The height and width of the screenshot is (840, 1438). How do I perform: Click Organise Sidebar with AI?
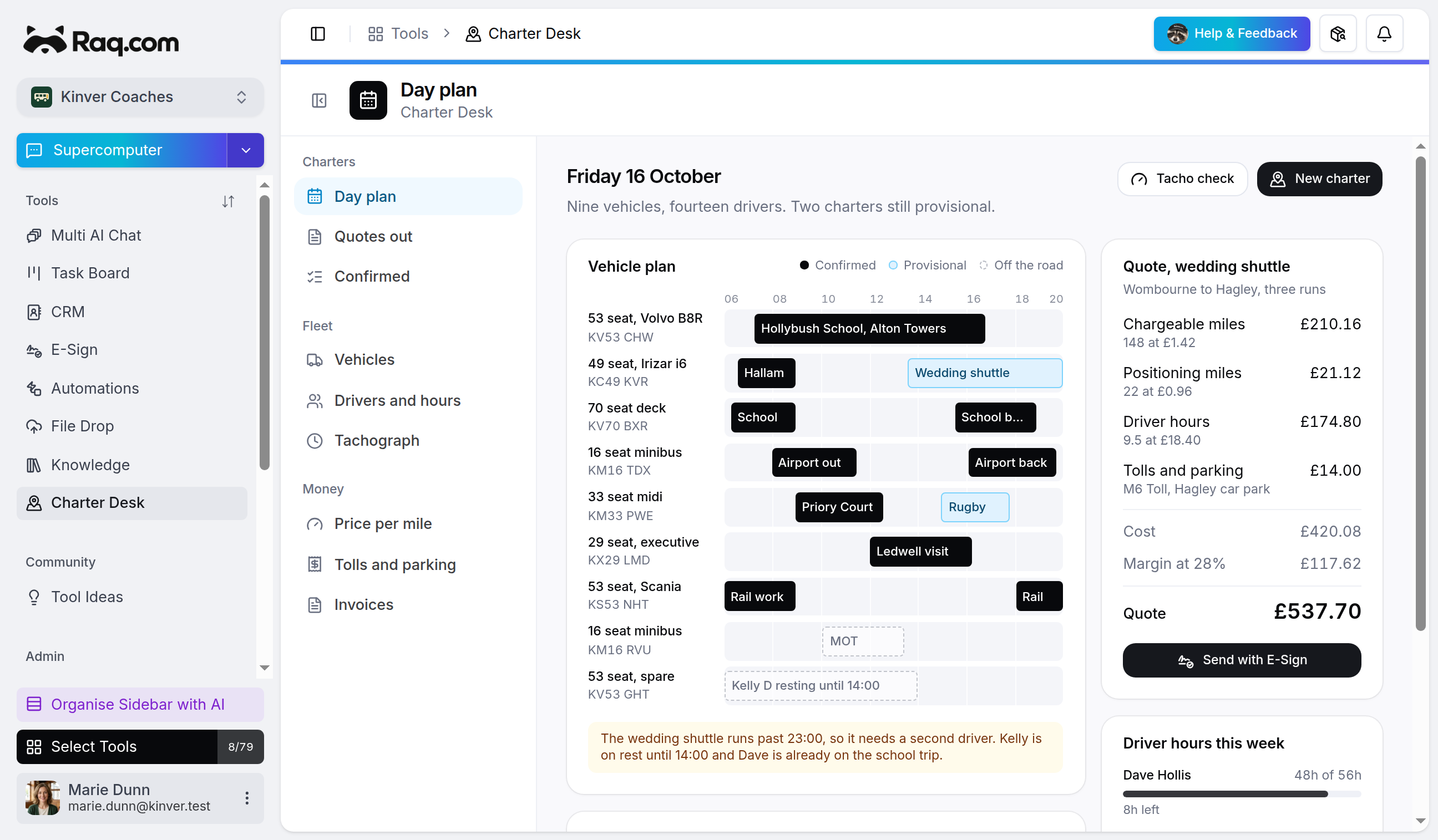[x=140, y=704]
